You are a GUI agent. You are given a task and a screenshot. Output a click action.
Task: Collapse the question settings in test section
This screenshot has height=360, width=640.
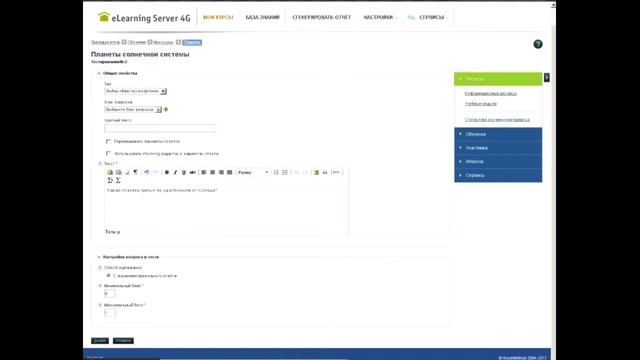point(129,257)
